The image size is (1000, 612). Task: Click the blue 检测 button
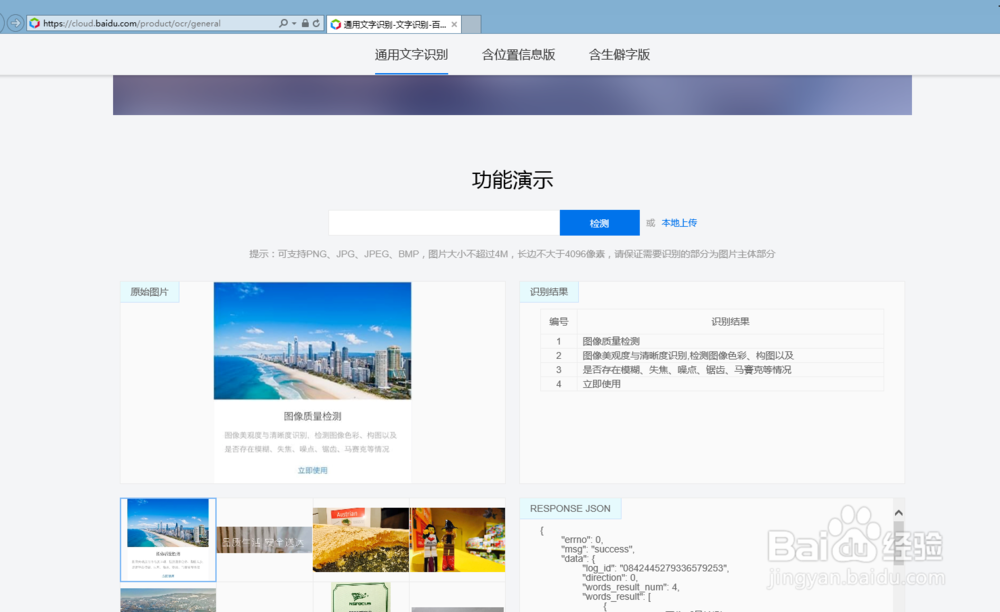click(x=599, y=222)
